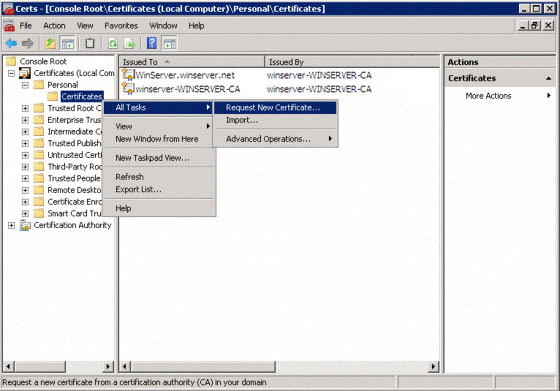
Task: Toggle the Show/Hide Action Pane icon
Action: 170,44
